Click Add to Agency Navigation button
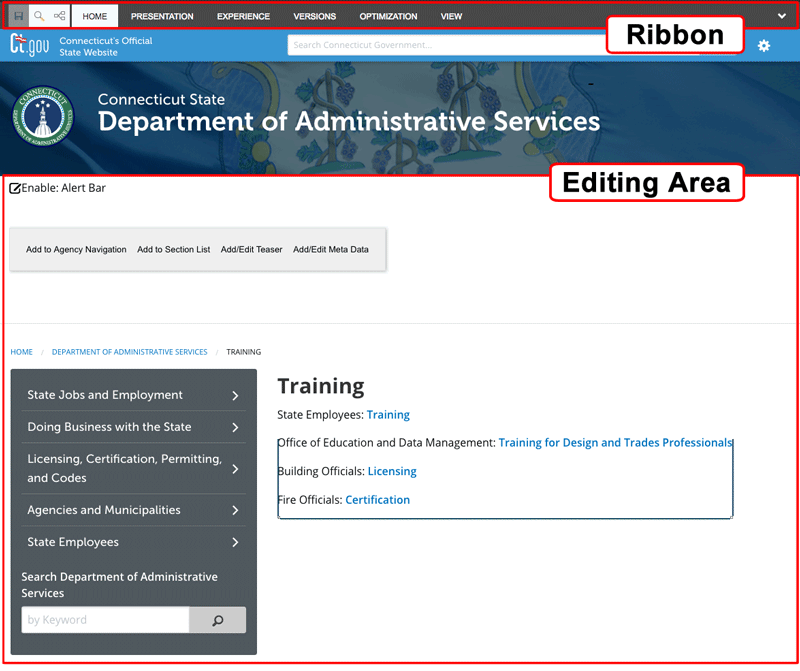 coord(76,250)
